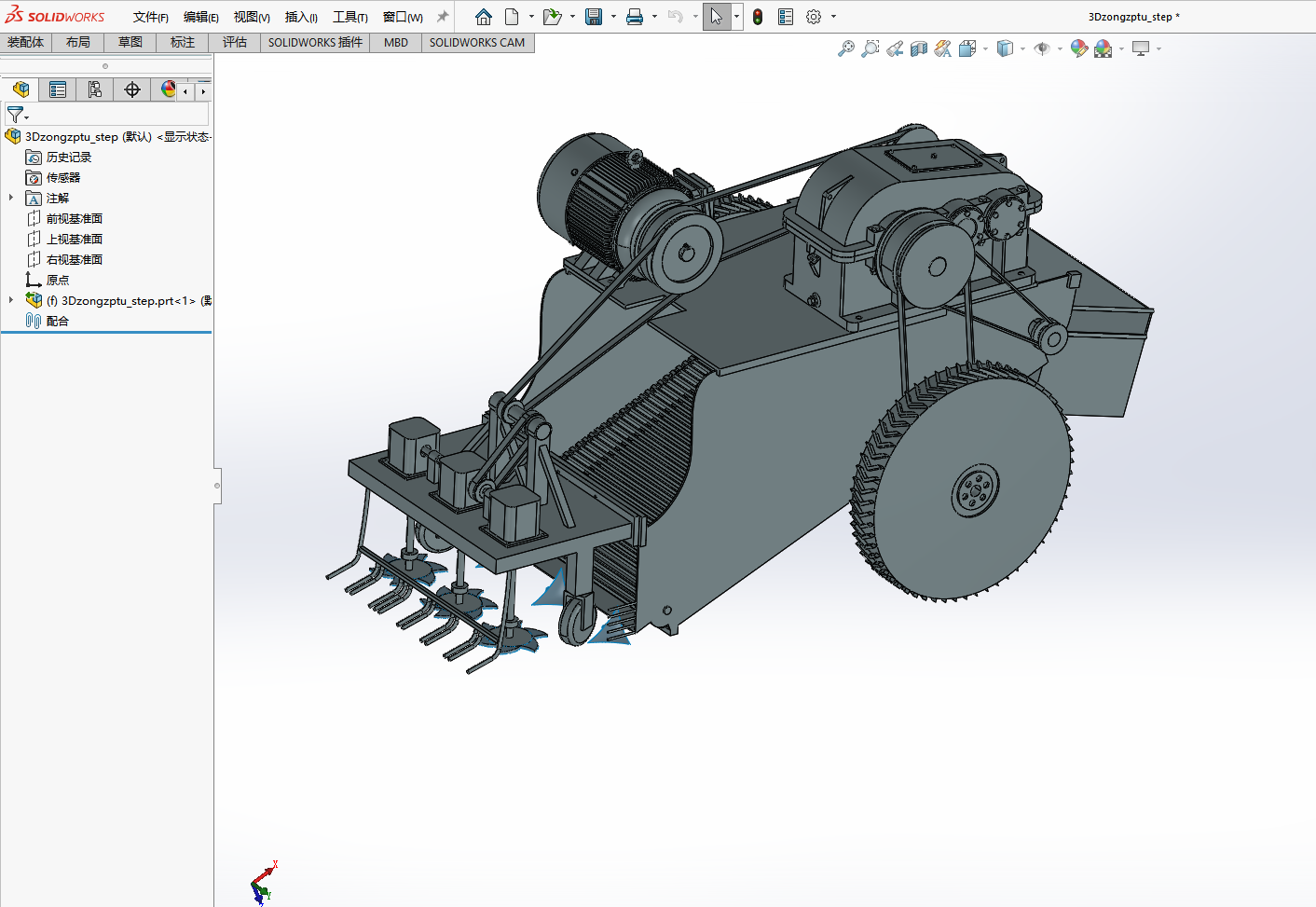Switch to the 评估 ribbon tab

tap(235, 42)
